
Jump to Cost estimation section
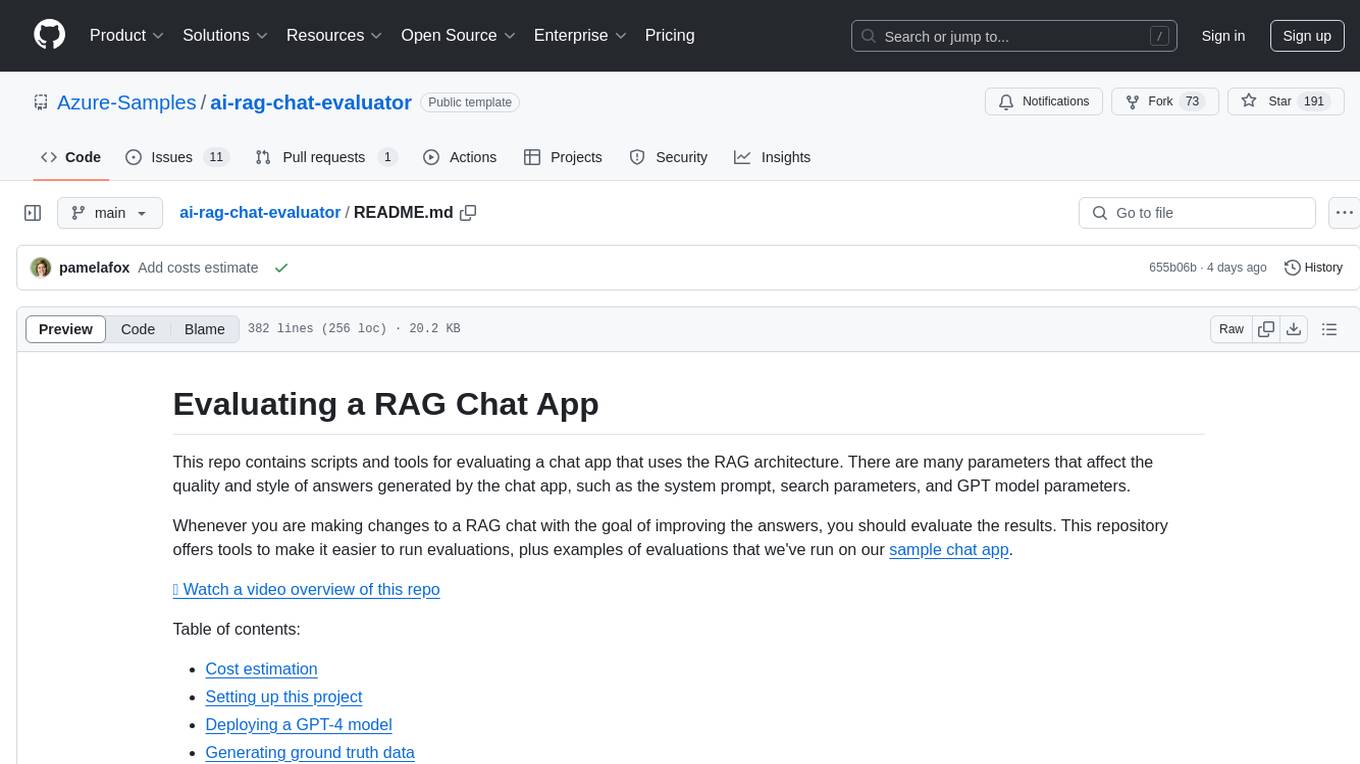click(x=261, y=669)
